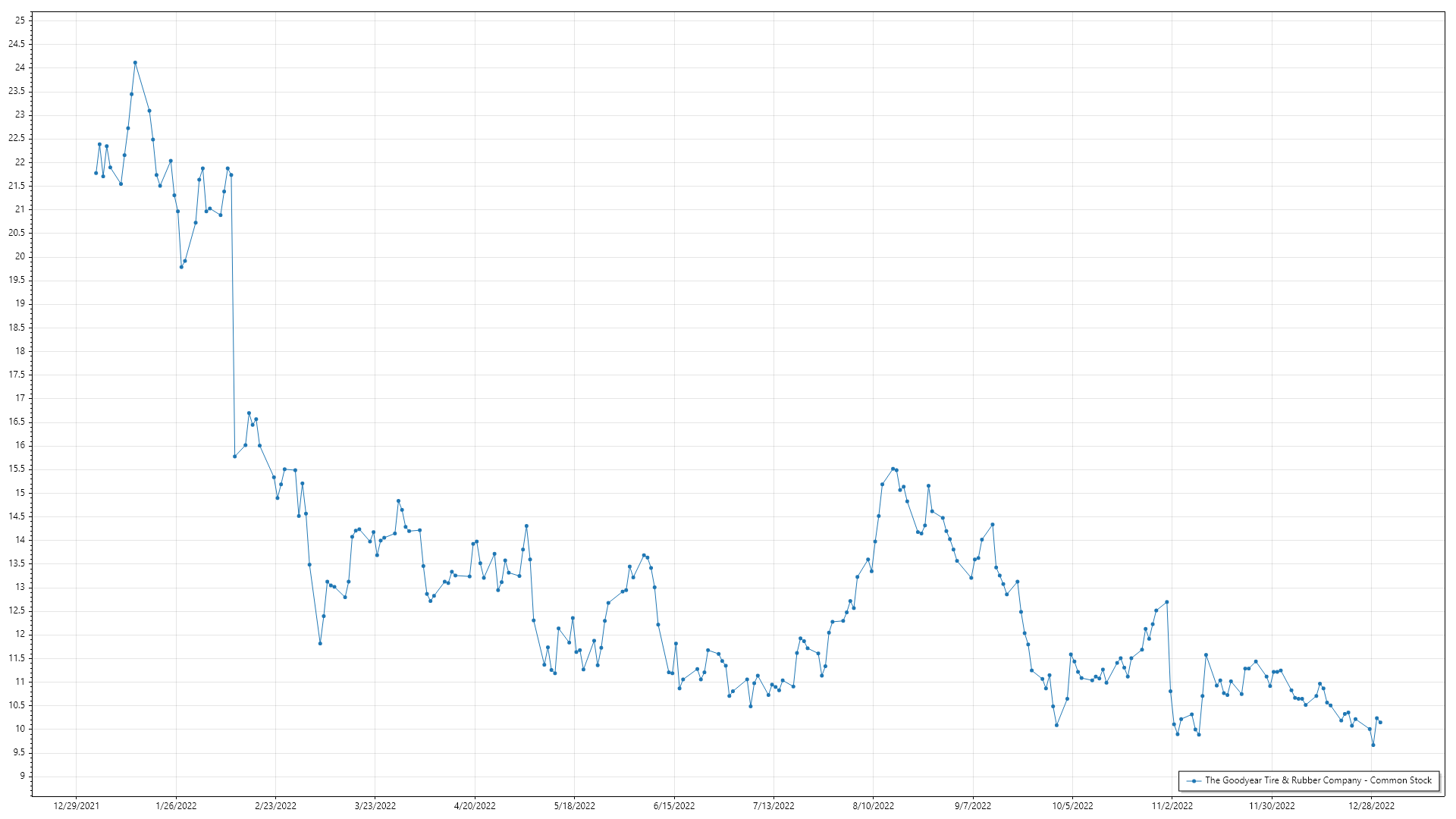The image size is (1456, 819).
Task: Click the 17.5 y-axis label
Action: click(17, 375)
